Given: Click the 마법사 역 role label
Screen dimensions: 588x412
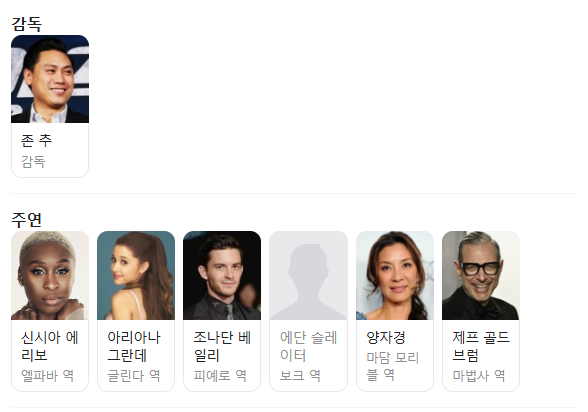Looking at the screenshot, I should (478, 376).
